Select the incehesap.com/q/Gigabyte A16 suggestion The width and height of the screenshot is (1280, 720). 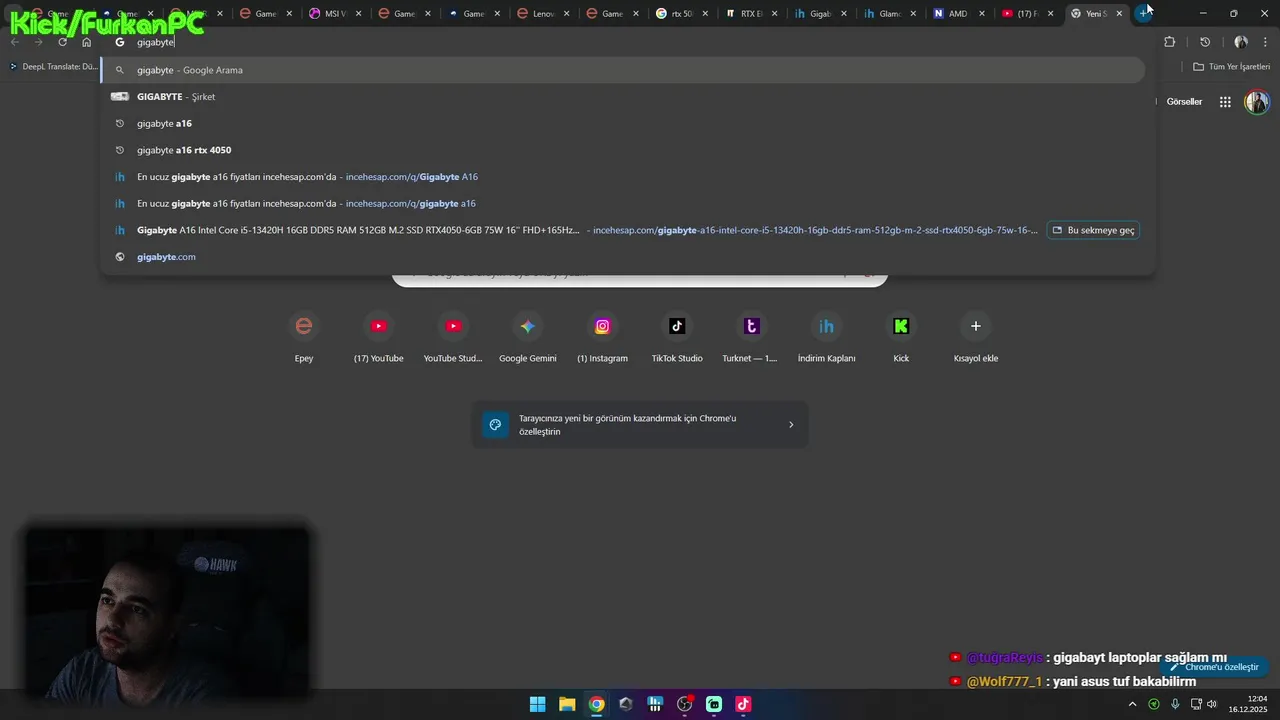(x=627, y=177)
